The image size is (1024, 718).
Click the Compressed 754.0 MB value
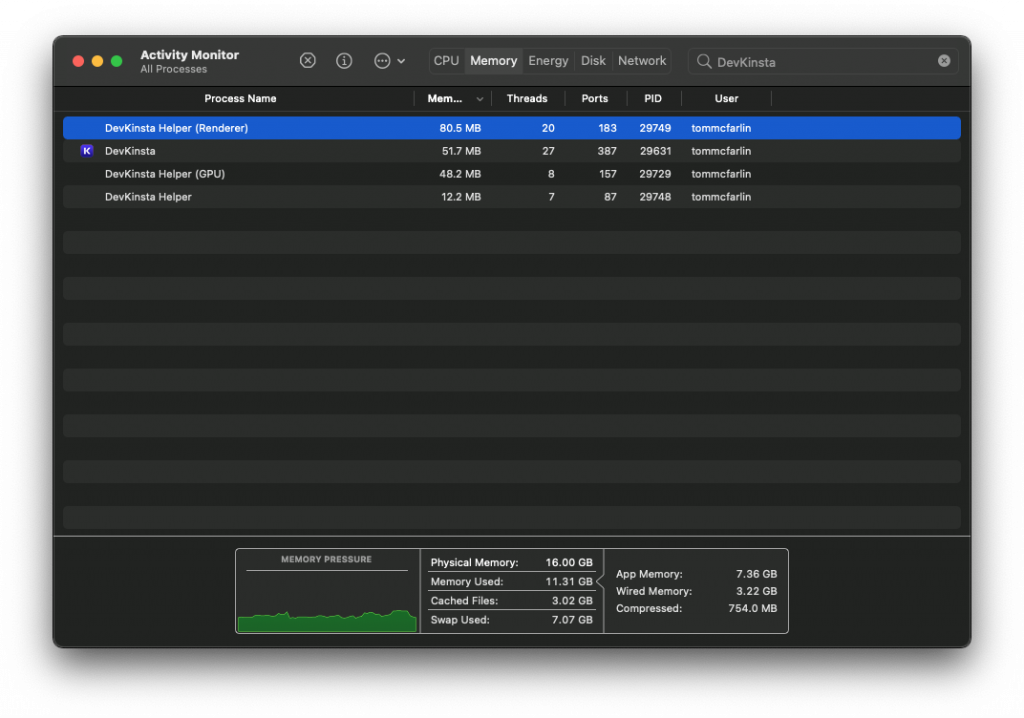point(752,608)
